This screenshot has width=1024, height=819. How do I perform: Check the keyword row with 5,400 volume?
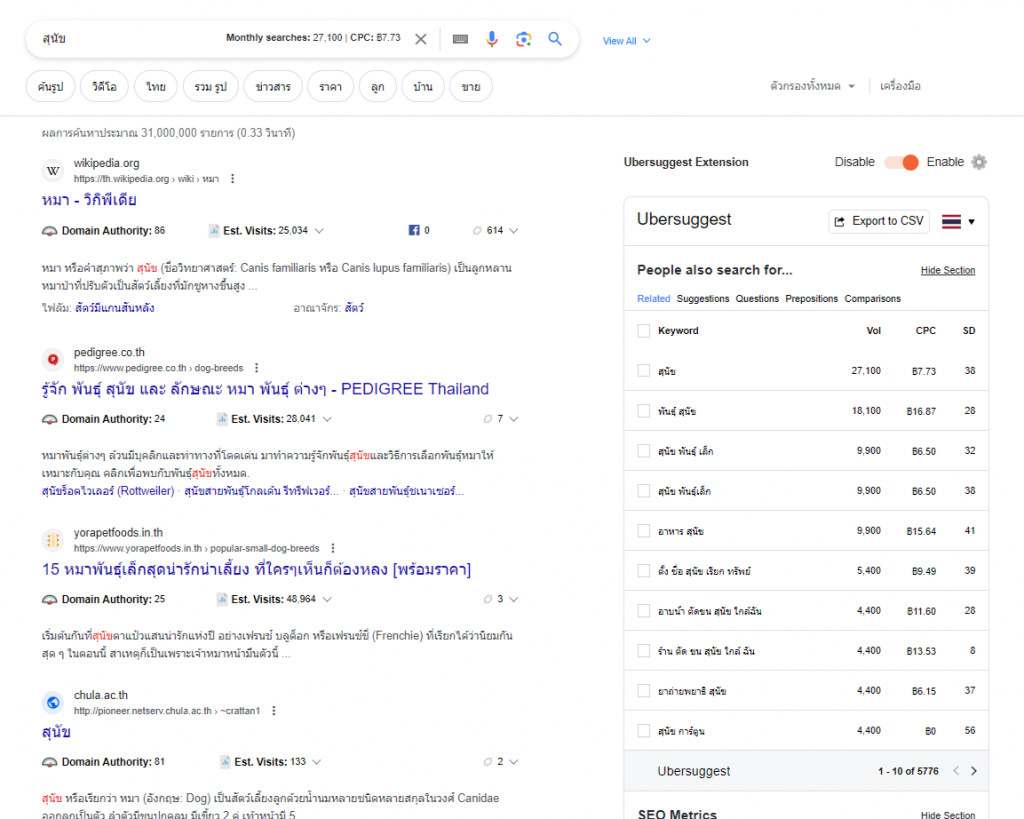(x=644, y=571)
